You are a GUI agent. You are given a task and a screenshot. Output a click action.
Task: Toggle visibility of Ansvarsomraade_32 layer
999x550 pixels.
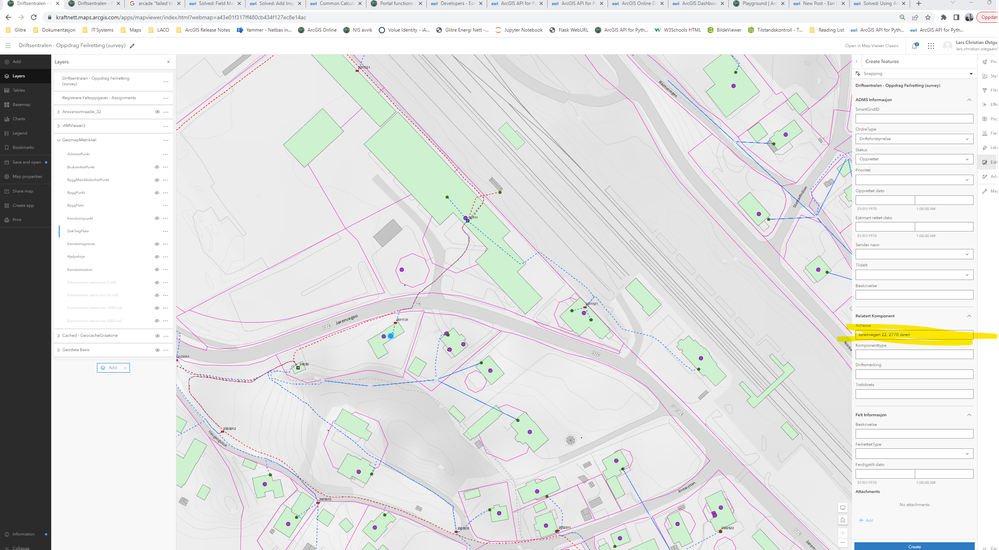click(x=157, y=112)
